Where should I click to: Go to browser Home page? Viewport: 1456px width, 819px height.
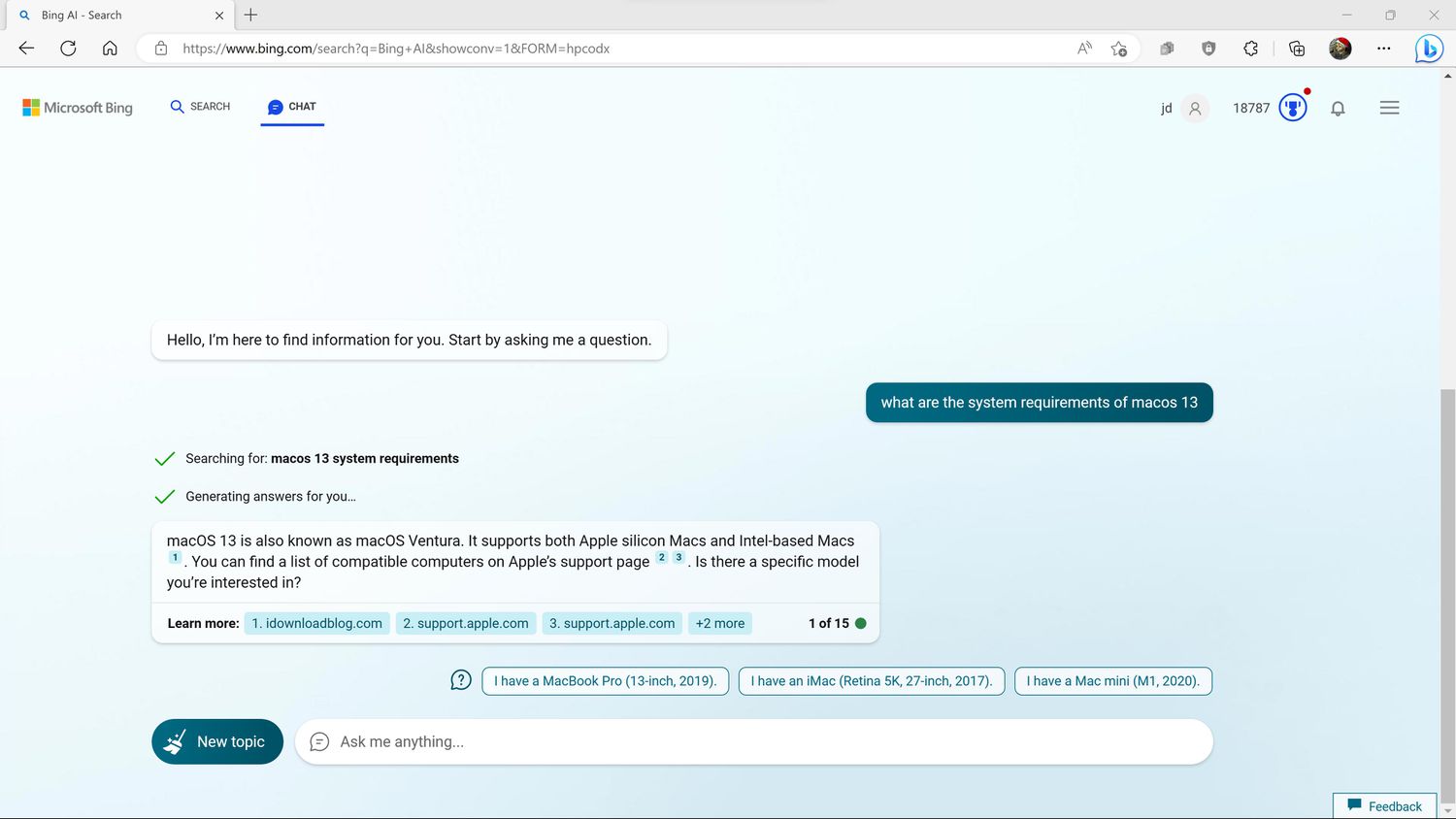point(110,49)
